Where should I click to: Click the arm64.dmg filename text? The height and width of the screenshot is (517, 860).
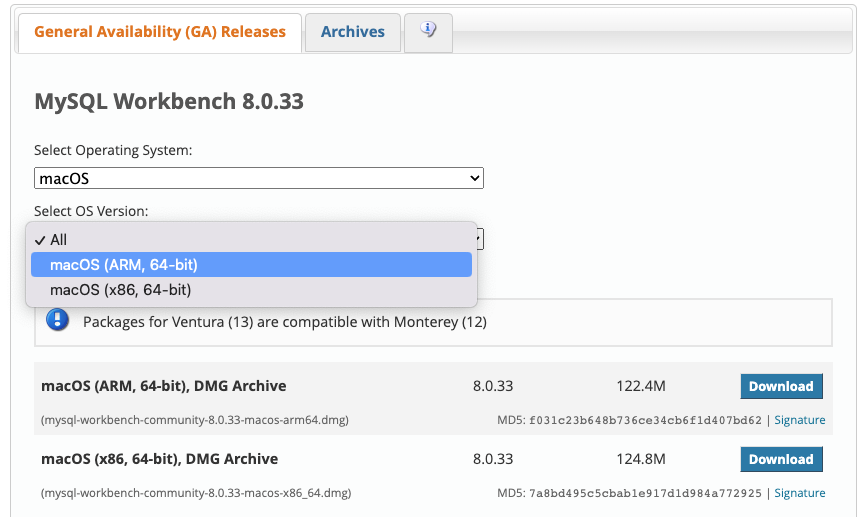(195, 420)
